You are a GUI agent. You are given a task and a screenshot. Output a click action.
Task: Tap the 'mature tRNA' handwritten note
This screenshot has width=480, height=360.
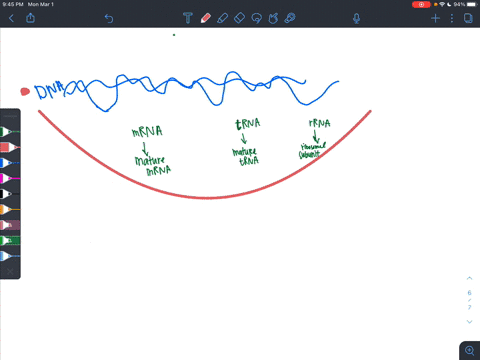(245, 157)
